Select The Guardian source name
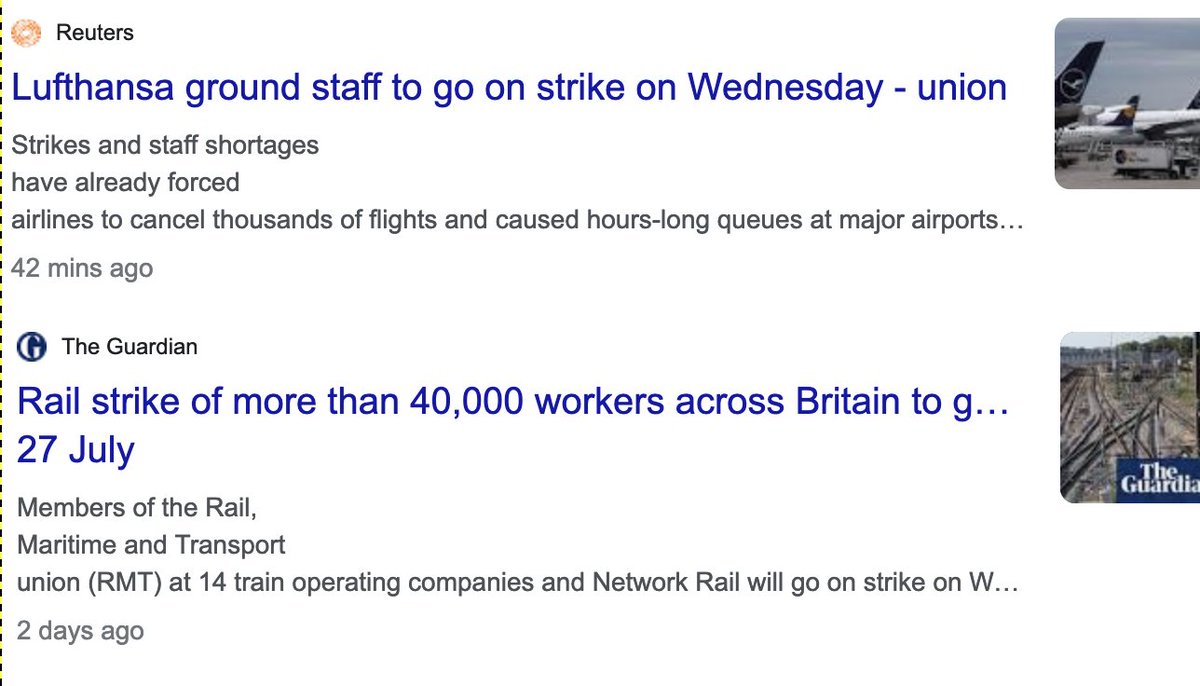Screen dimensions: 1200x686 (x=129, y=347)
